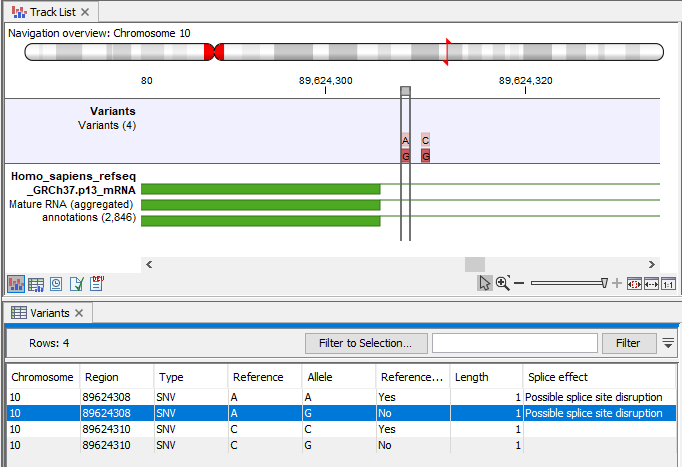The height and width of the screenshot is (467, 682).
Task: Activate the zoom in magnifier tool
Action: coord(502,284)
